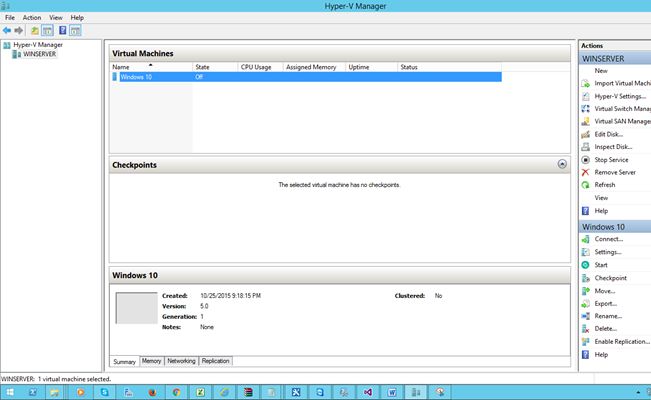The width and height of the screenshot is (651, 400).
Task: Click the Windows 10 header in Actions pane
Action: (615, 227)
